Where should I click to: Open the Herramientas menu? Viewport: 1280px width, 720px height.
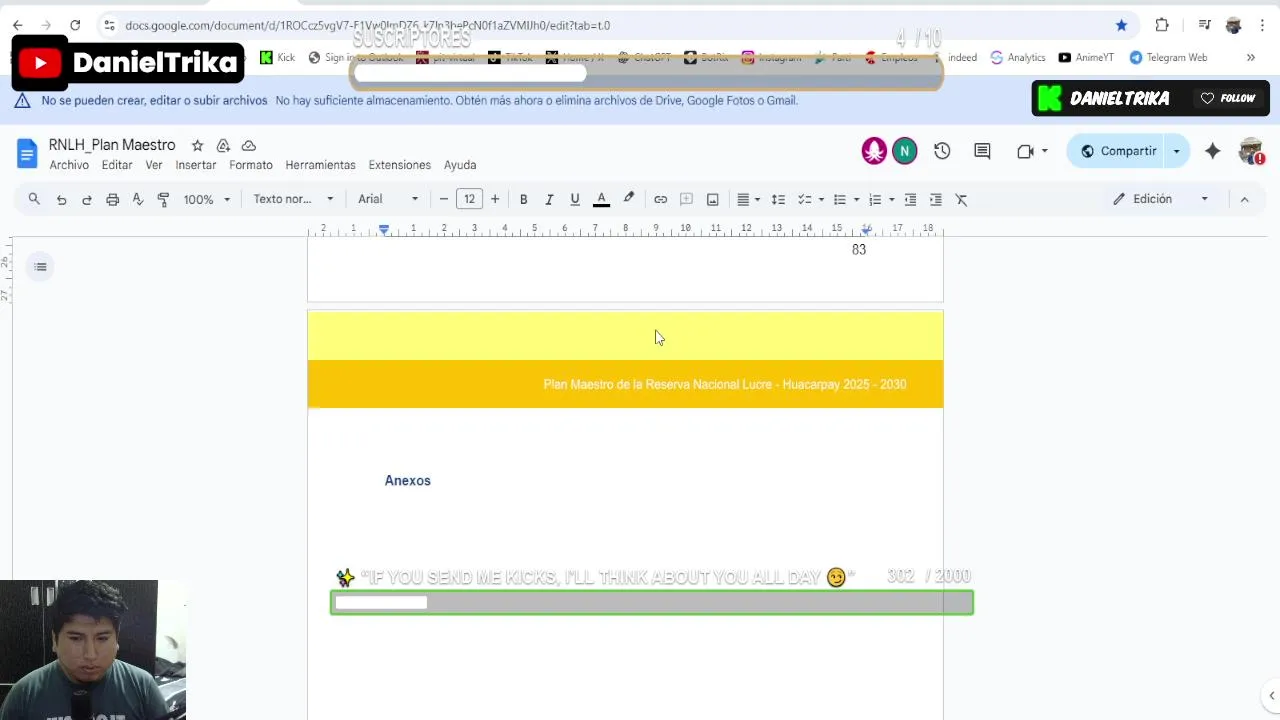coord(320,165)
